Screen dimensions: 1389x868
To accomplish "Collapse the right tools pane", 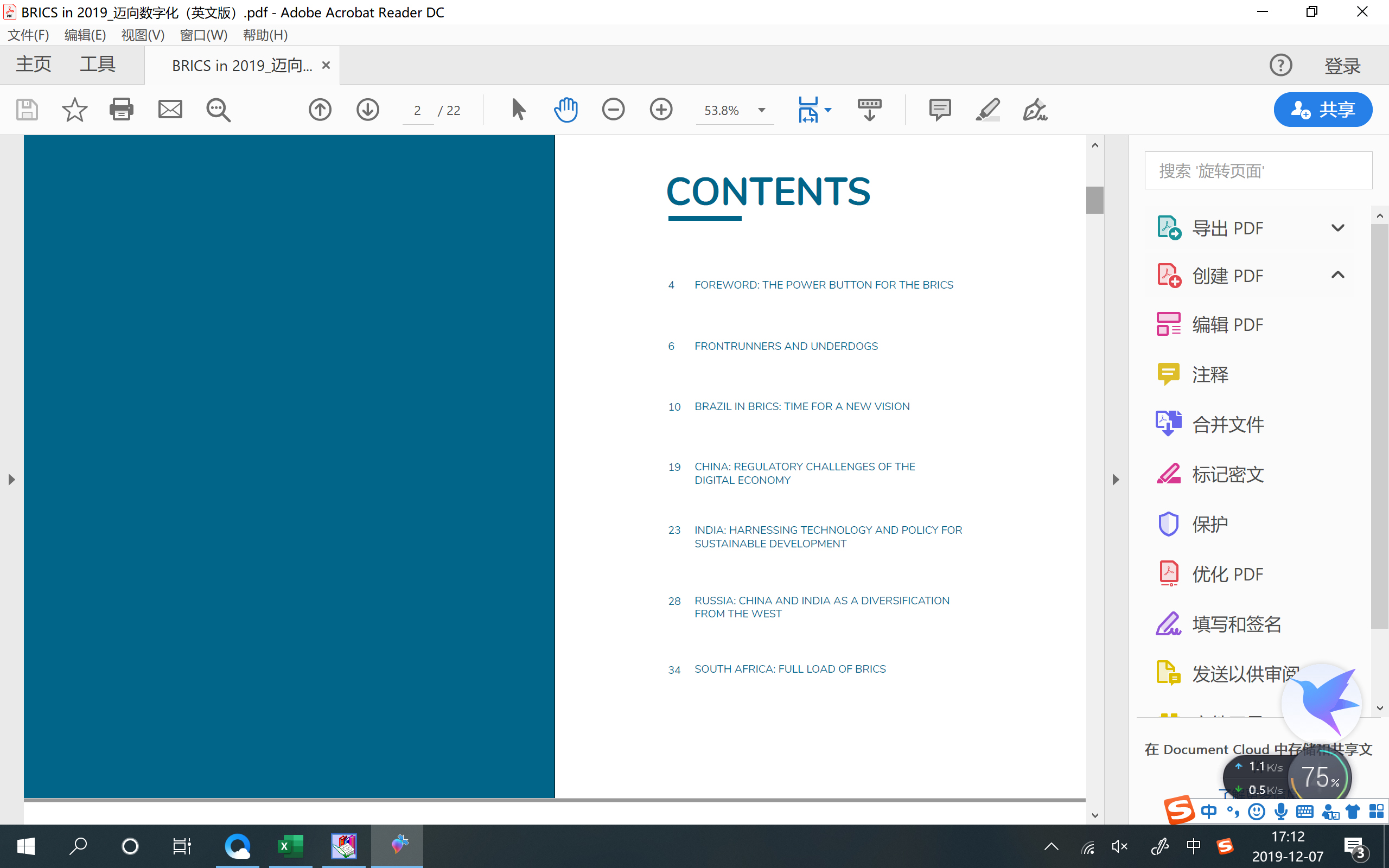I will (x=1115, y=480).
